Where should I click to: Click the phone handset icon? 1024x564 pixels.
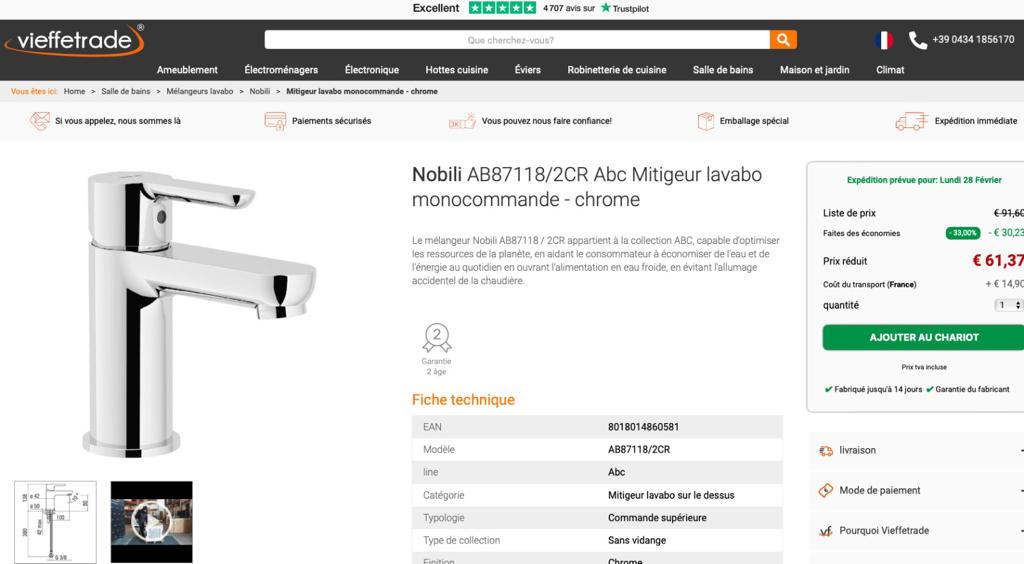918,40
